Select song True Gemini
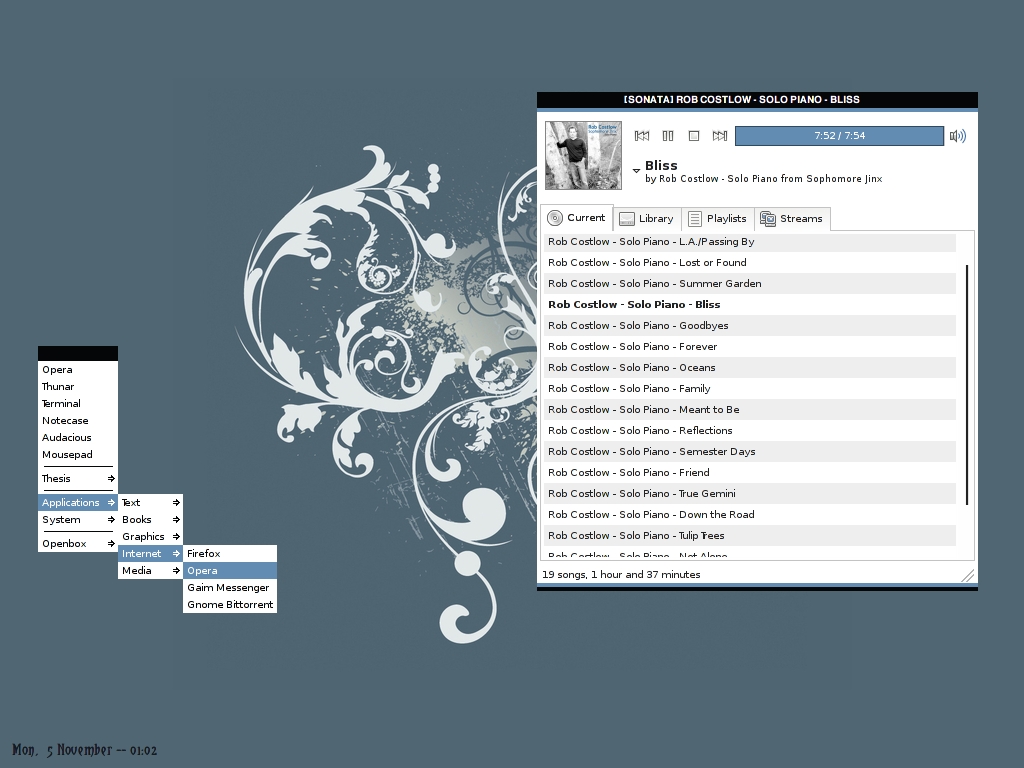This screenshot has width=1024, height=768. click(x=750, y=494)
